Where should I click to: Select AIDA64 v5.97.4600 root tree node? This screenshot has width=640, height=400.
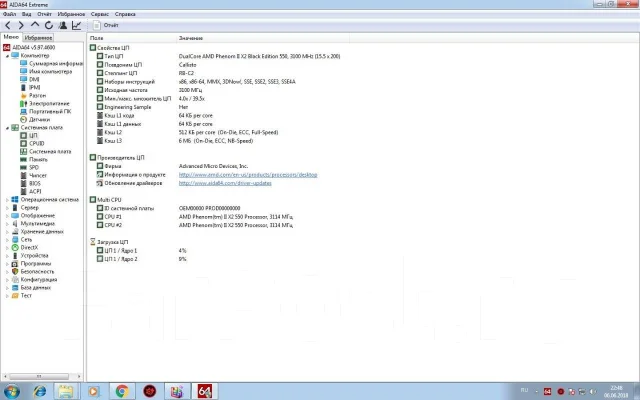[33, 47]
